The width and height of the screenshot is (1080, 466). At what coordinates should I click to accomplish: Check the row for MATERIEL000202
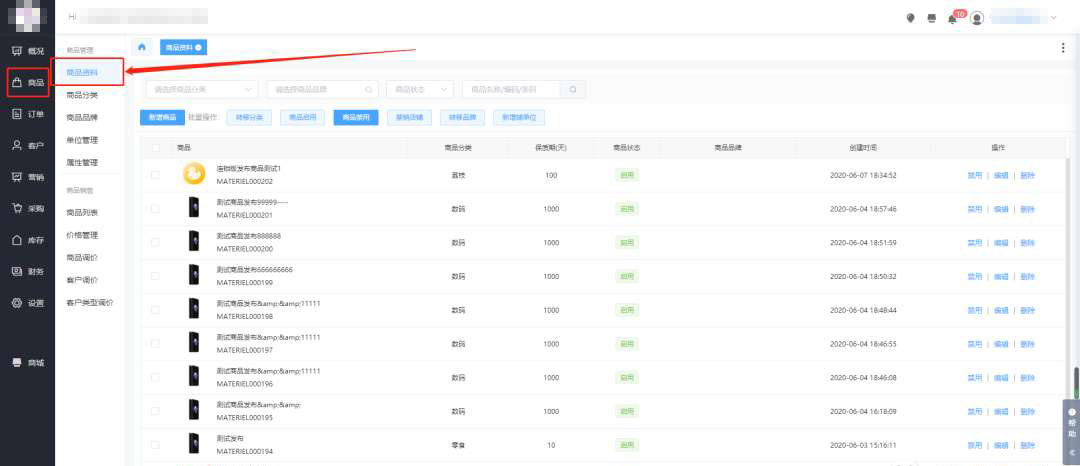click(x=155, y=175)
